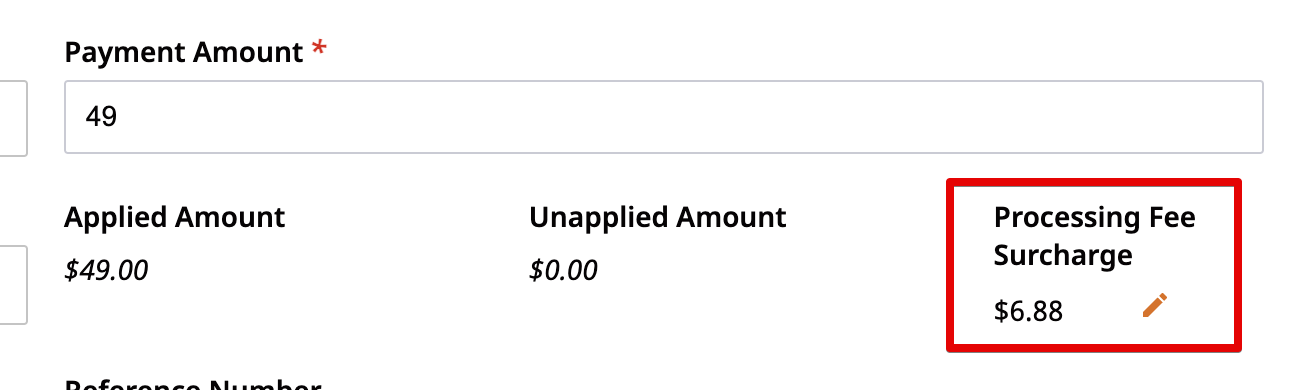Place the cursor after the 49 value
The image size is (1306, 390).
click(120, 117)
